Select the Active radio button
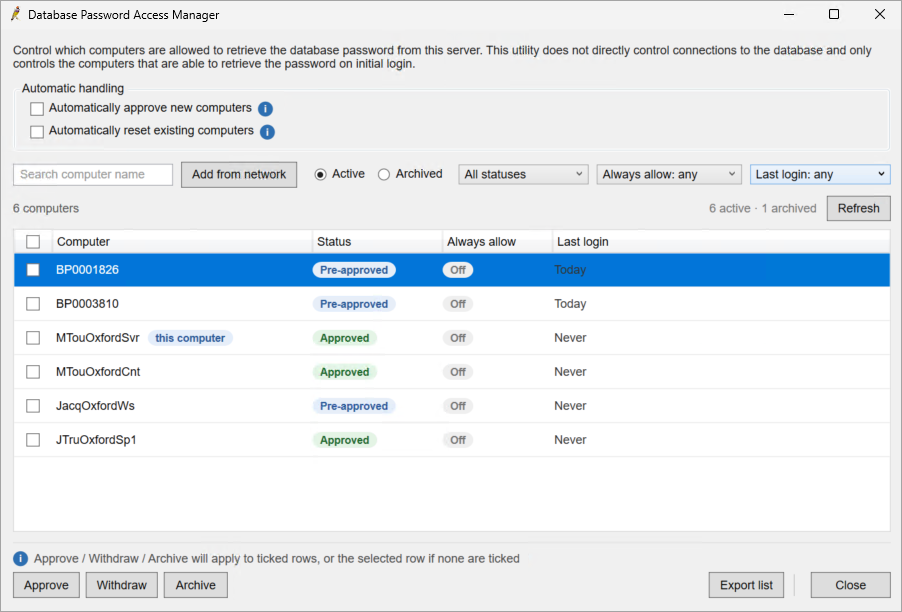This screenshot has height=612, width=902. click(320, 174)
